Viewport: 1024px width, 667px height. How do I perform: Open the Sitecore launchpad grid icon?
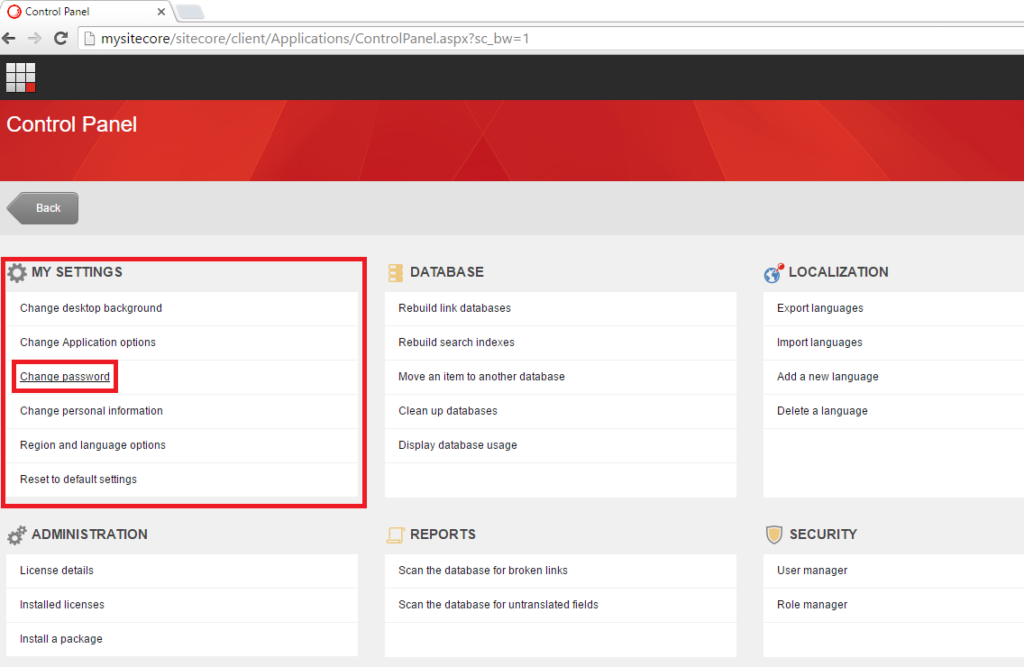20,78
